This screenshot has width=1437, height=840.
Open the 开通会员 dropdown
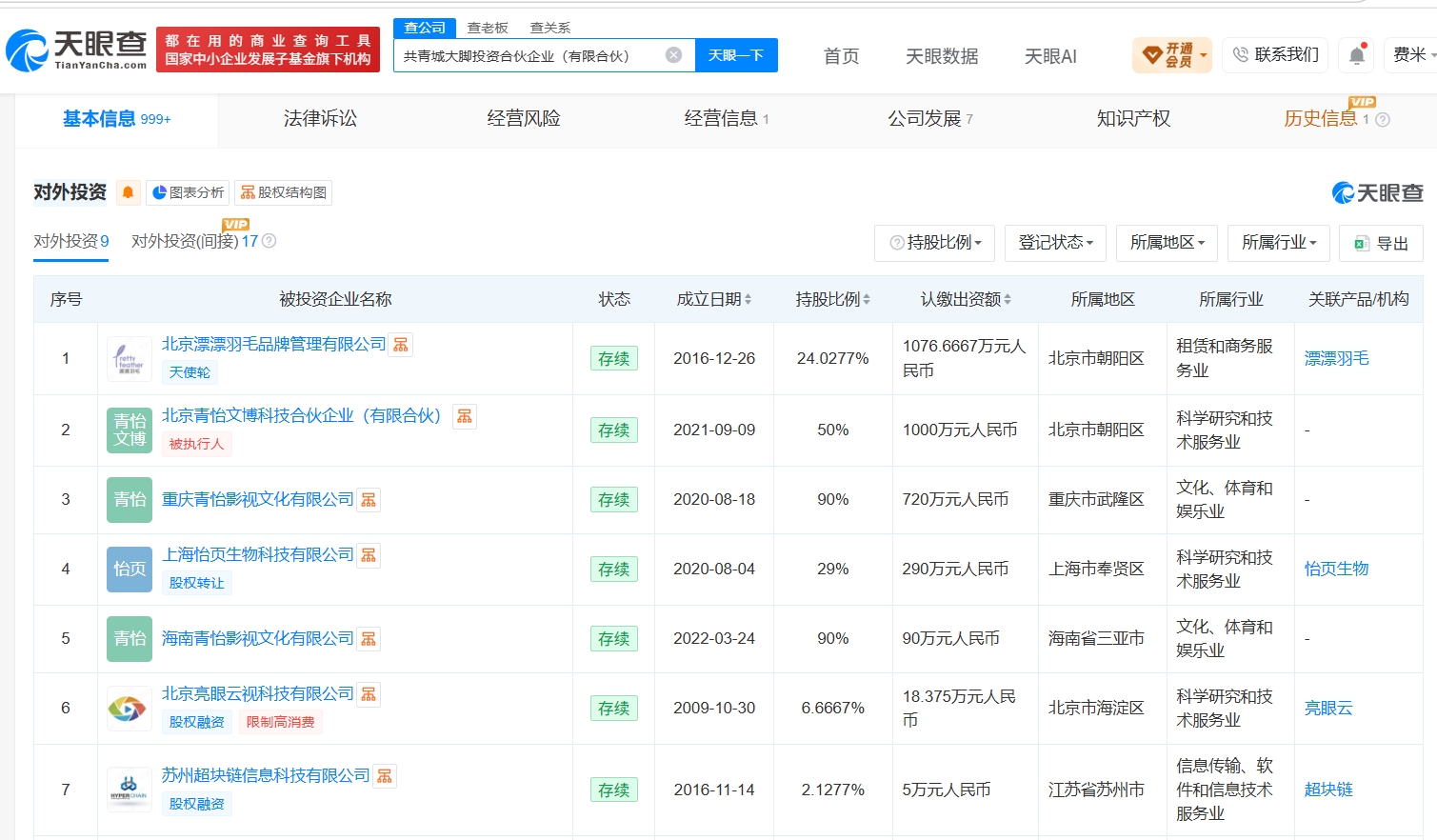click(x=1172, y=55)
